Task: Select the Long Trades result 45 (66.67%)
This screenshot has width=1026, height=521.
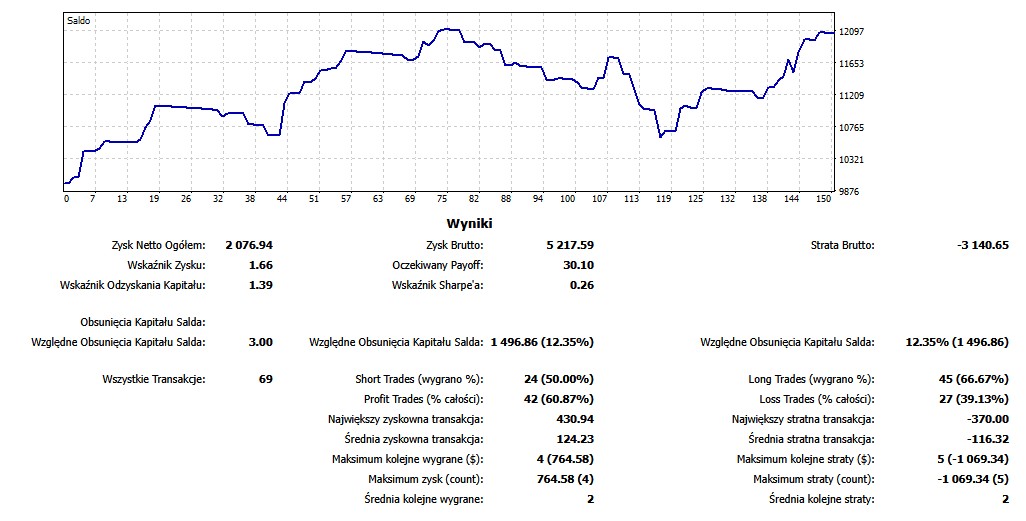Action: click(x=970, y=379)
